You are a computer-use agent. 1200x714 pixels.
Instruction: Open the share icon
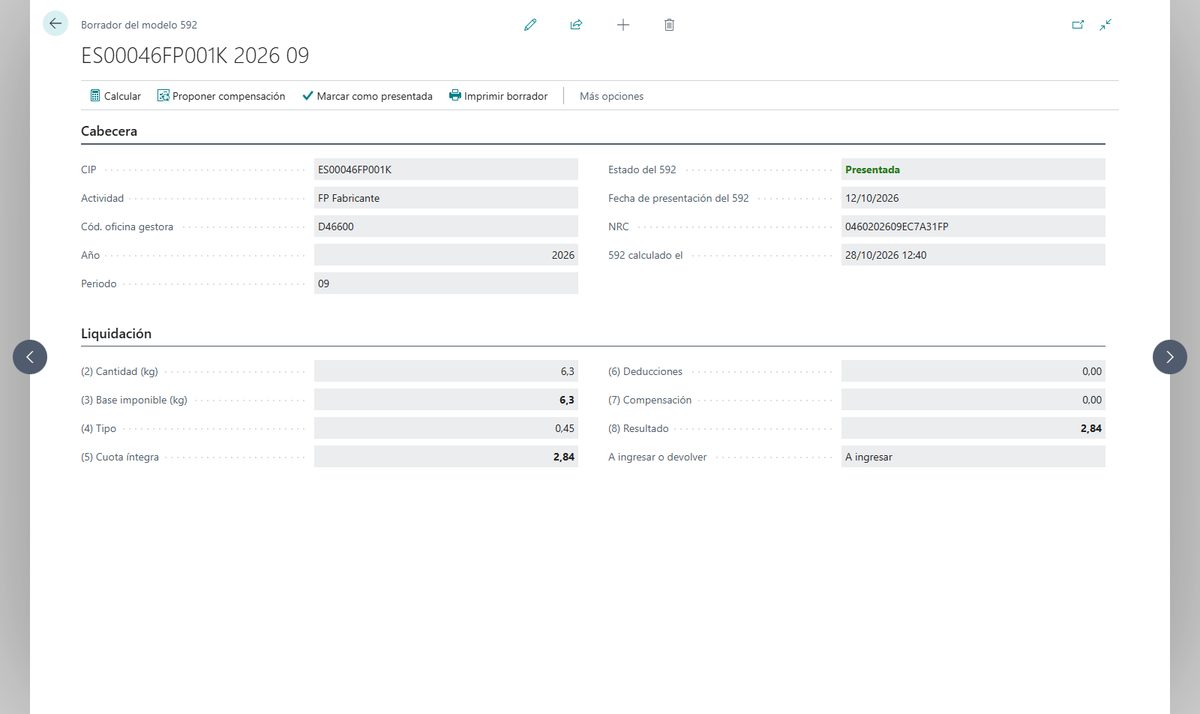pyautogui.click(x=576, y=25)
